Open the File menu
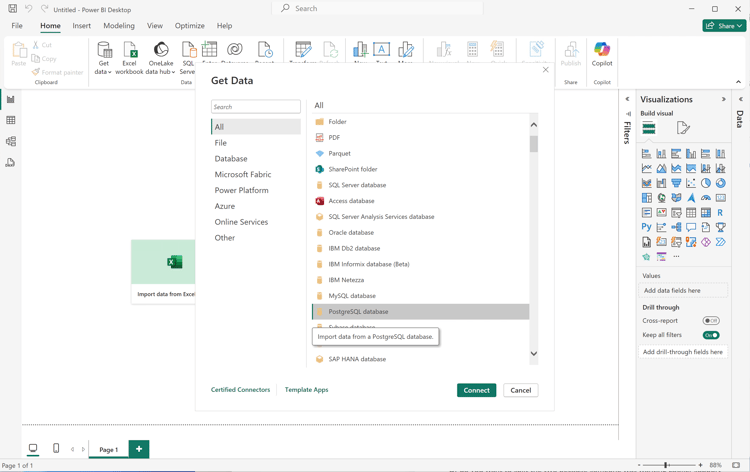Viewport: 750px width, 472px height. 17,26
